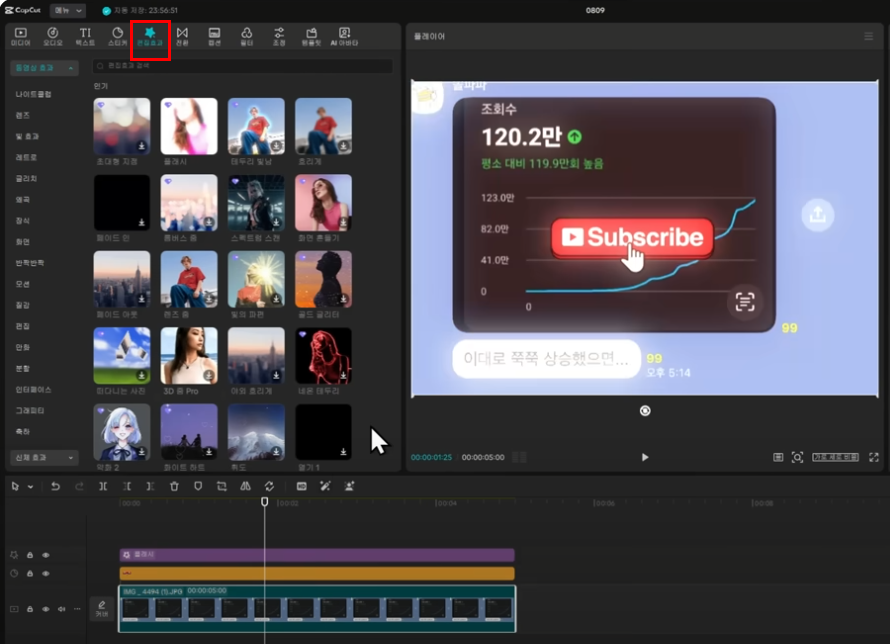The width and height of the screenshot is (890, 644).
Task: Open the 메뉴 dropdown next to CapCut logo
Action: [68, 10]
